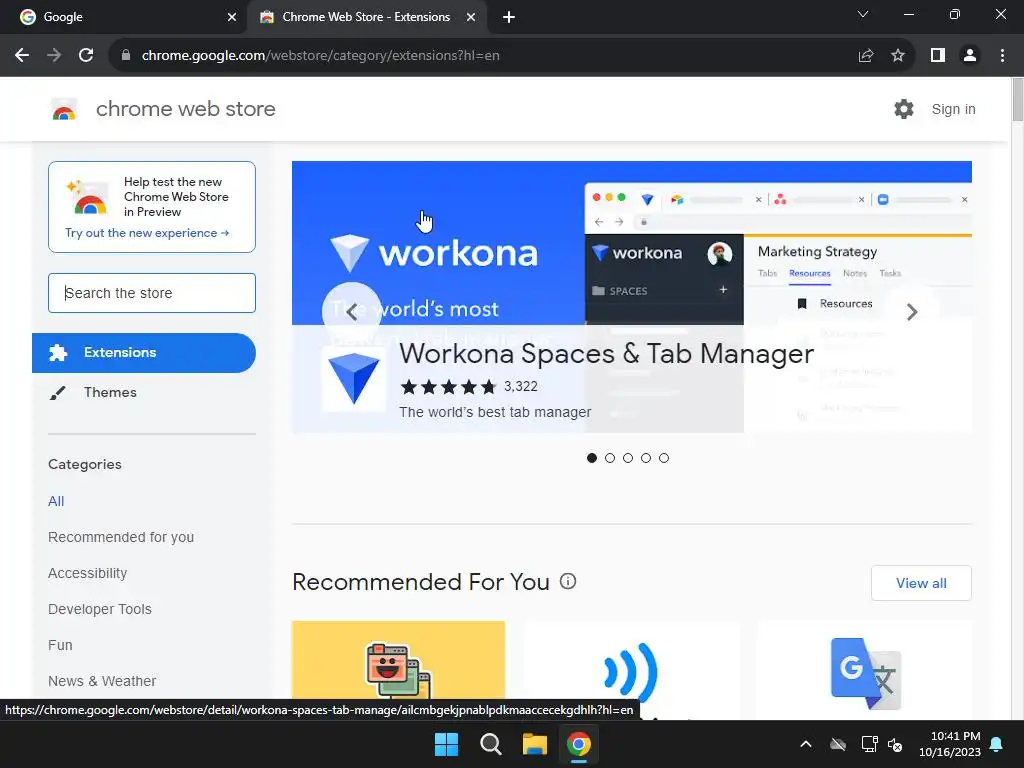Viewport: 1024px width, 768px height.
Task: Click the forward navigation arrow
Action: [x=54, y=56]
